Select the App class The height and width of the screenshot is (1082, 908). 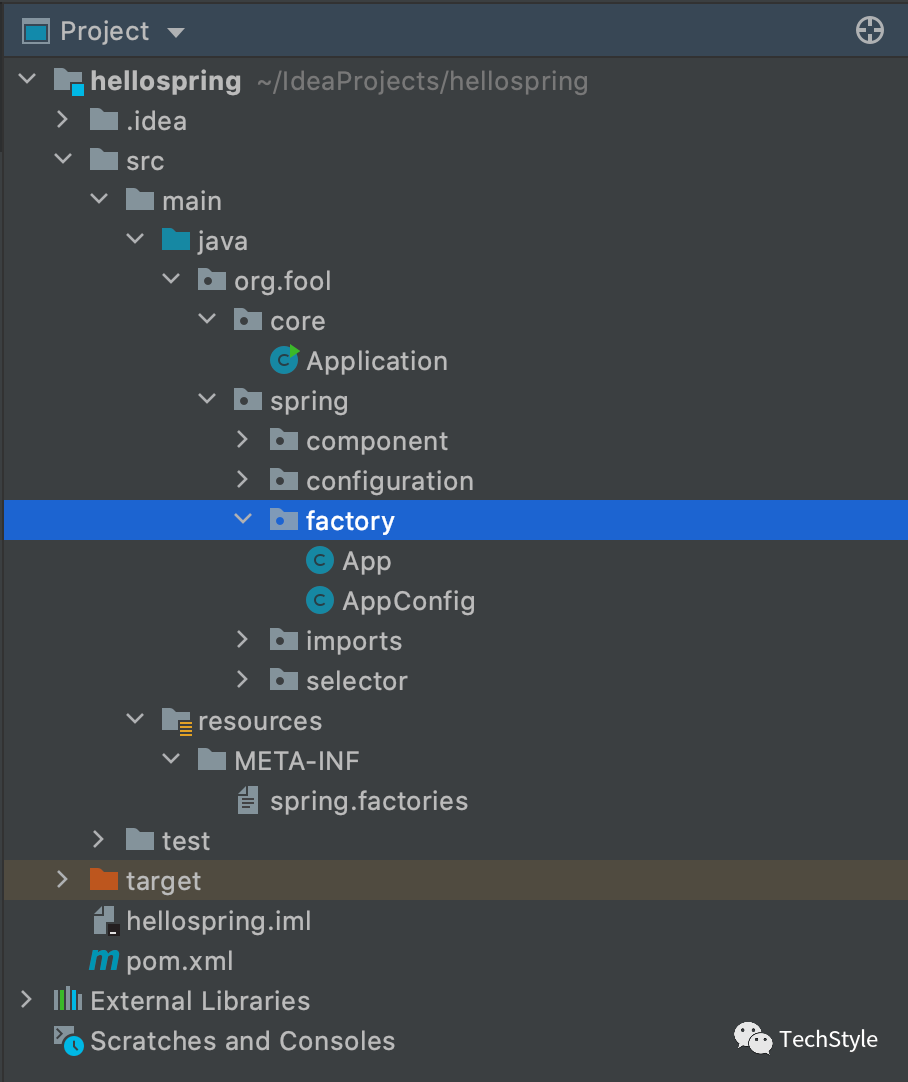tap(366, 561)
